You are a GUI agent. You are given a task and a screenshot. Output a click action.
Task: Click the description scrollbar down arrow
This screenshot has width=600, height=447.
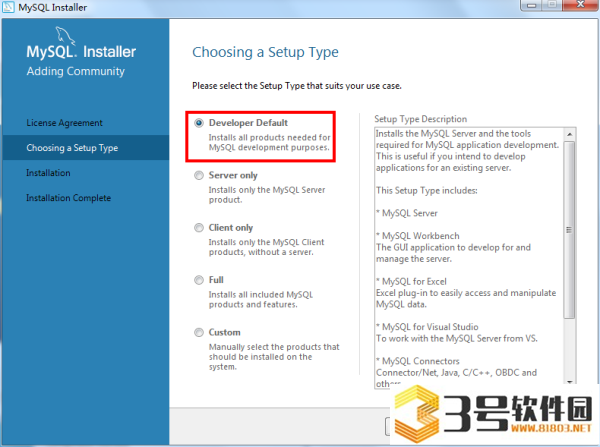(569, 382)
